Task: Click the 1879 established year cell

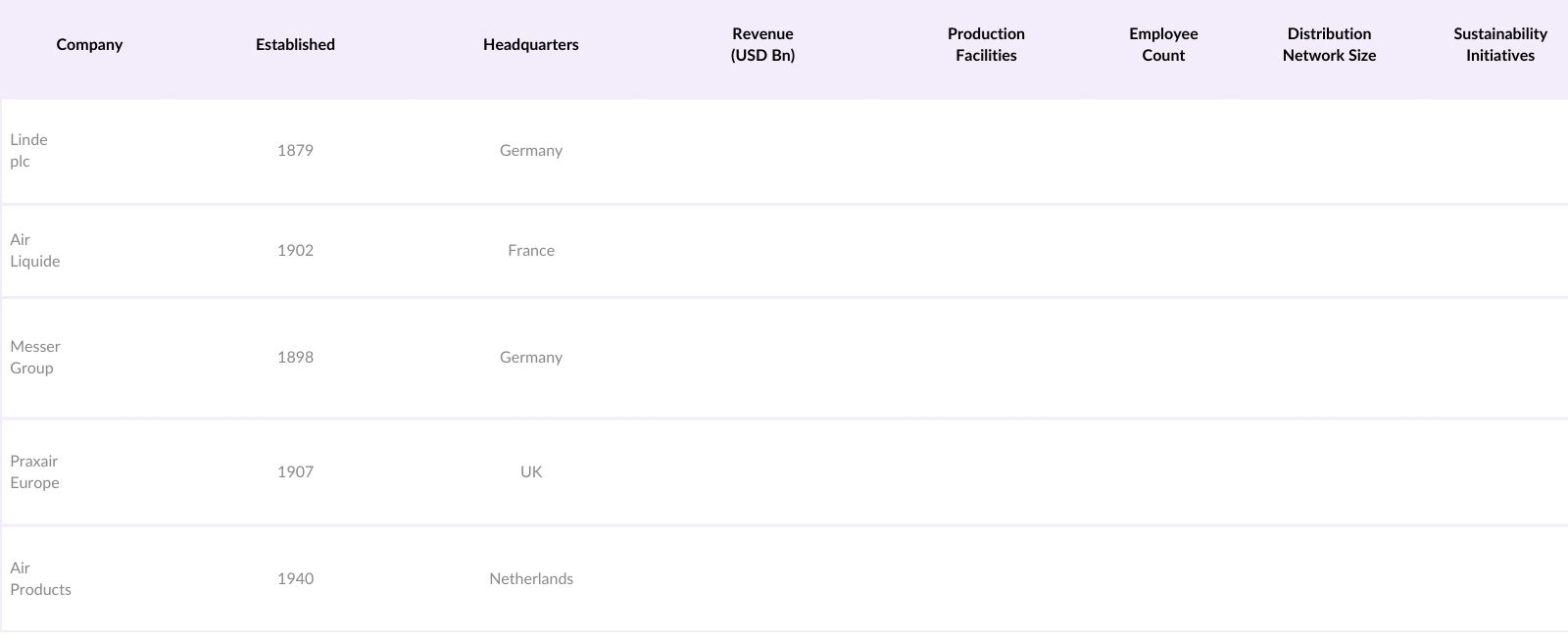Action: (295, 151)
